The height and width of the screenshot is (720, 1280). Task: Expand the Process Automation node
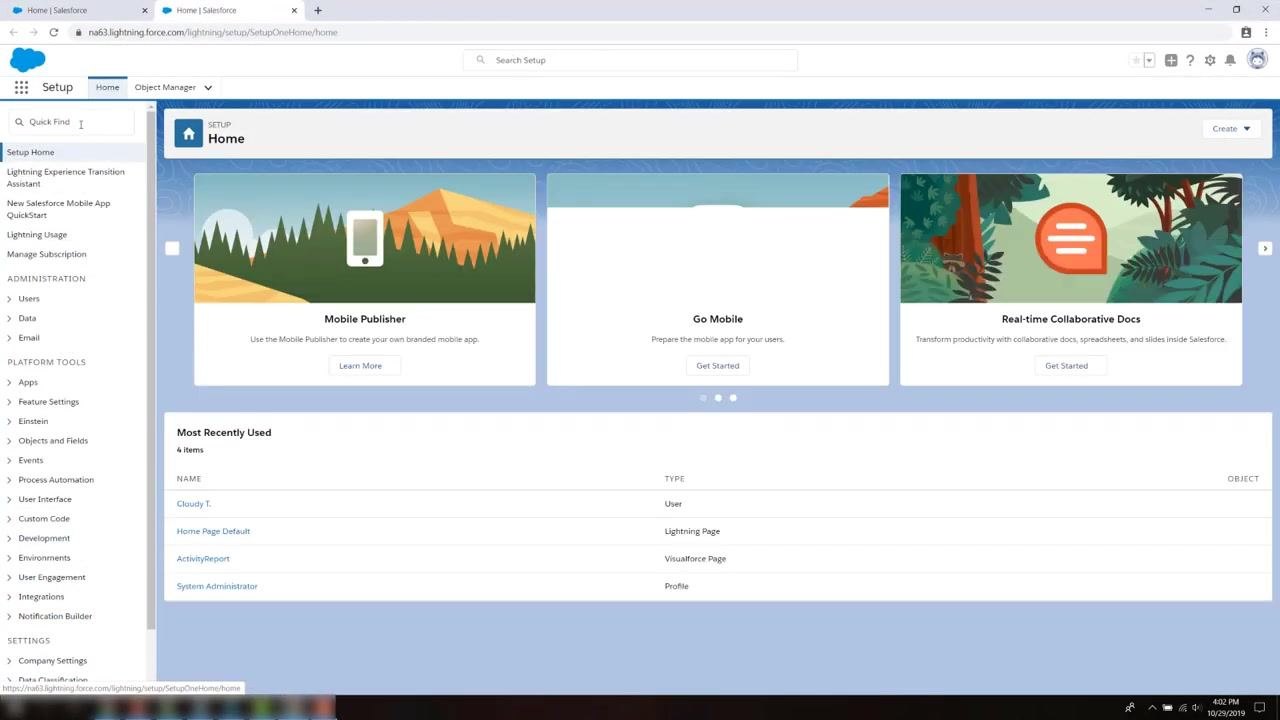[9, 480]
